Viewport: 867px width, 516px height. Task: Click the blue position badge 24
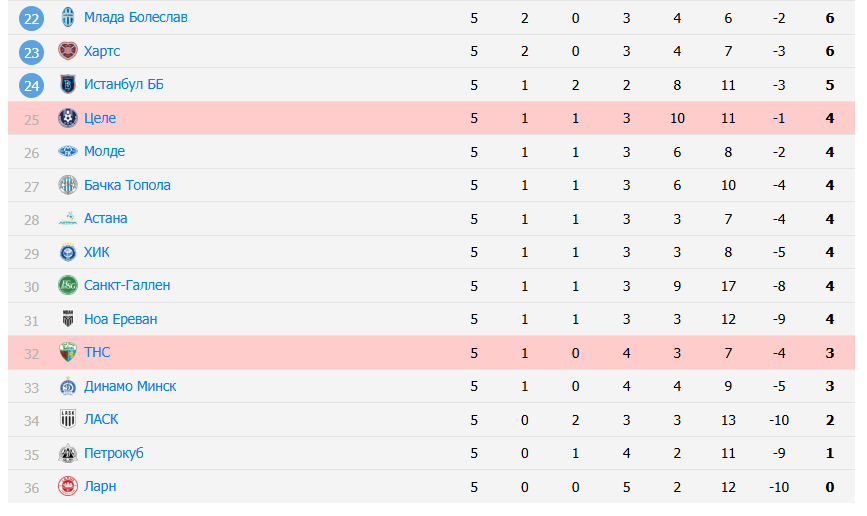click(x=32, y=85)
